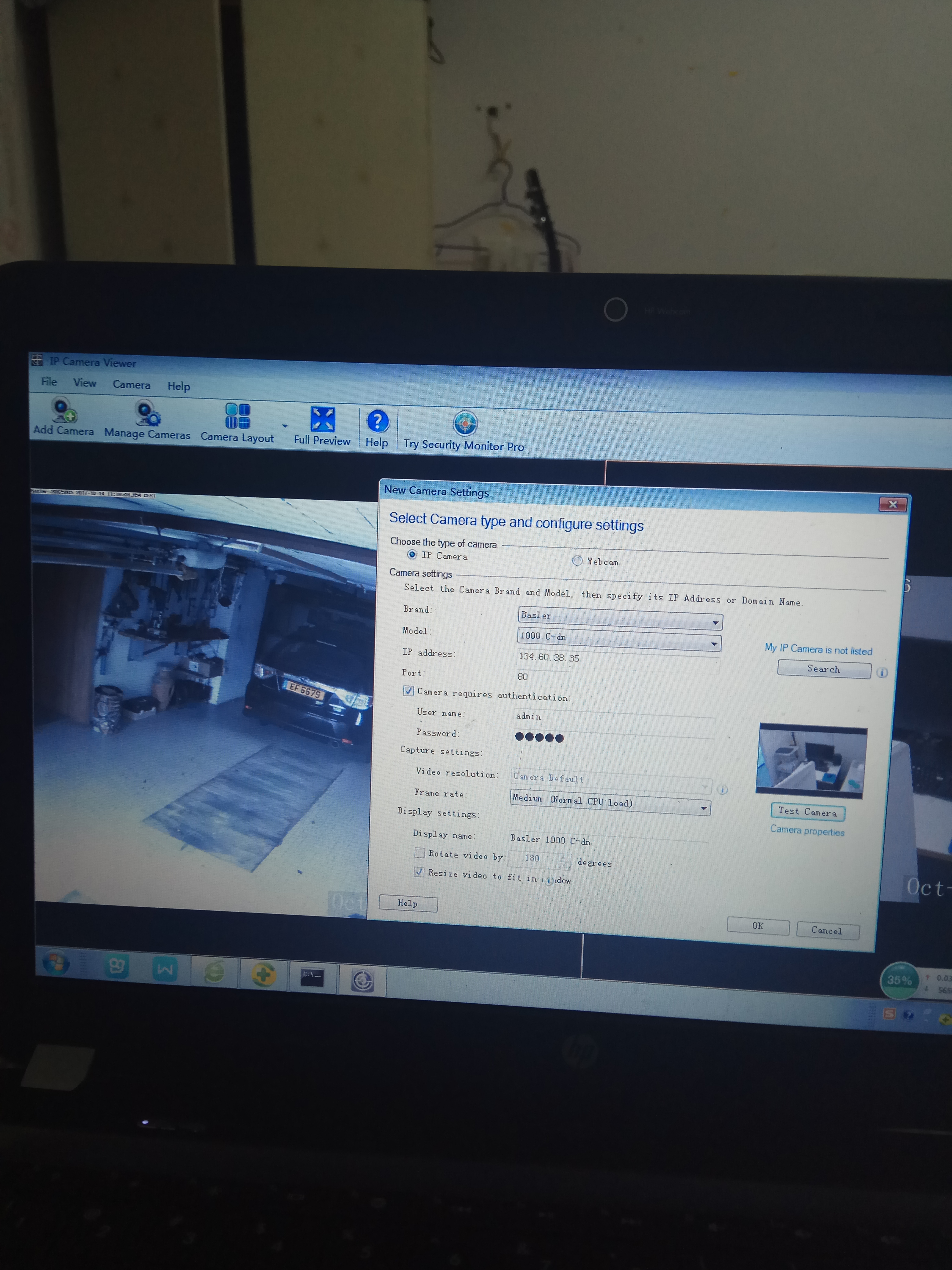The width and height of the screenshot is (952, 1270).
Task: Expand the Camera Layout dropdown arrow
Action: point(285,426)
